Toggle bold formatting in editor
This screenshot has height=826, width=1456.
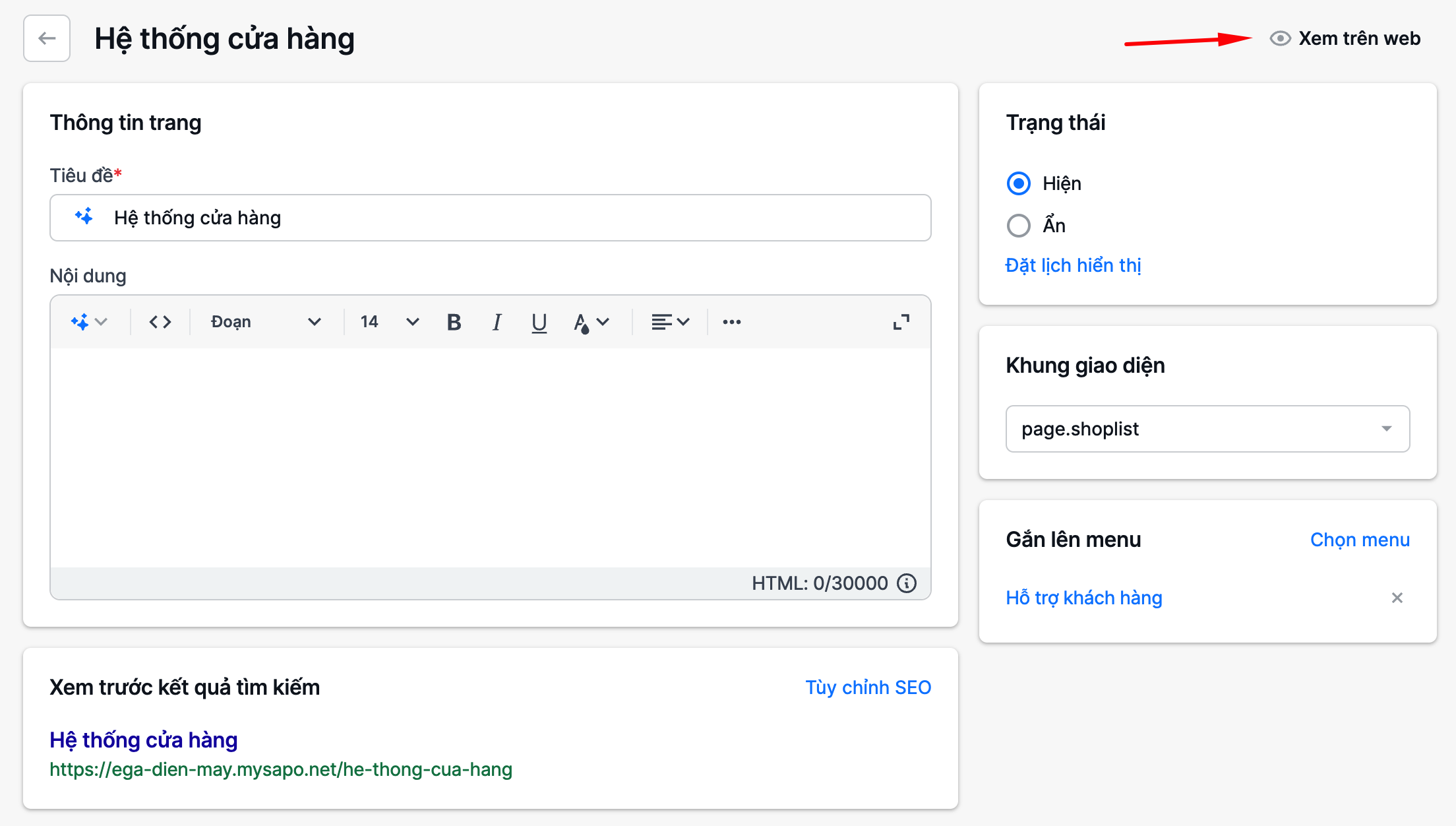click(454, 322)
